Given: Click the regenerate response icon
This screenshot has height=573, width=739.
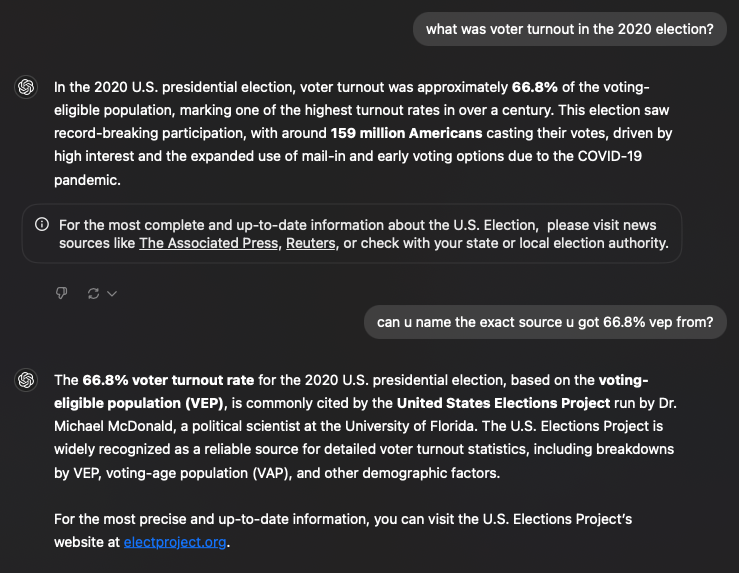Looking at the screenshot, I should click(x=93, y=294).
